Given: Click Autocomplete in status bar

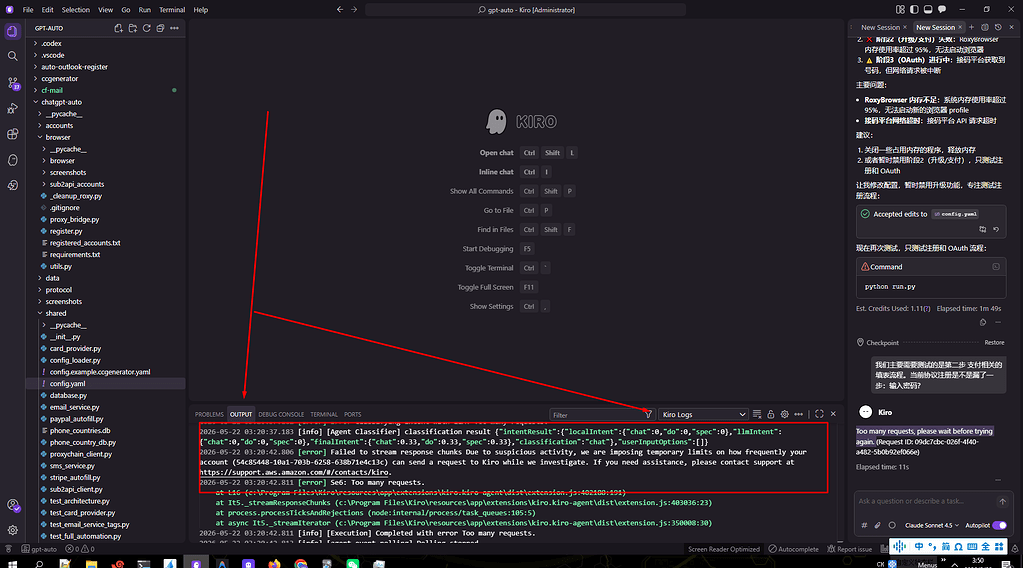Looking at the screenshot, I should 793,549.
